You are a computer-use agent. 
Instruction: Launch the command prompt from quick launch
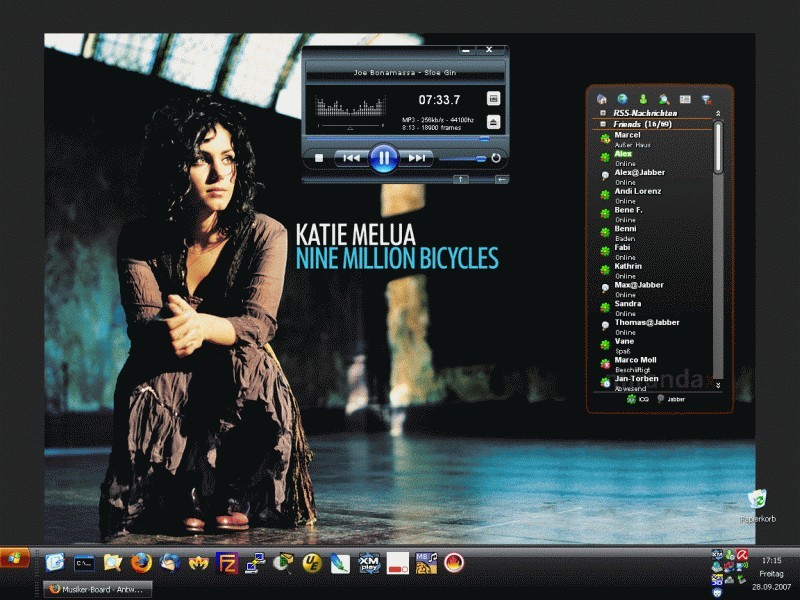84,563
